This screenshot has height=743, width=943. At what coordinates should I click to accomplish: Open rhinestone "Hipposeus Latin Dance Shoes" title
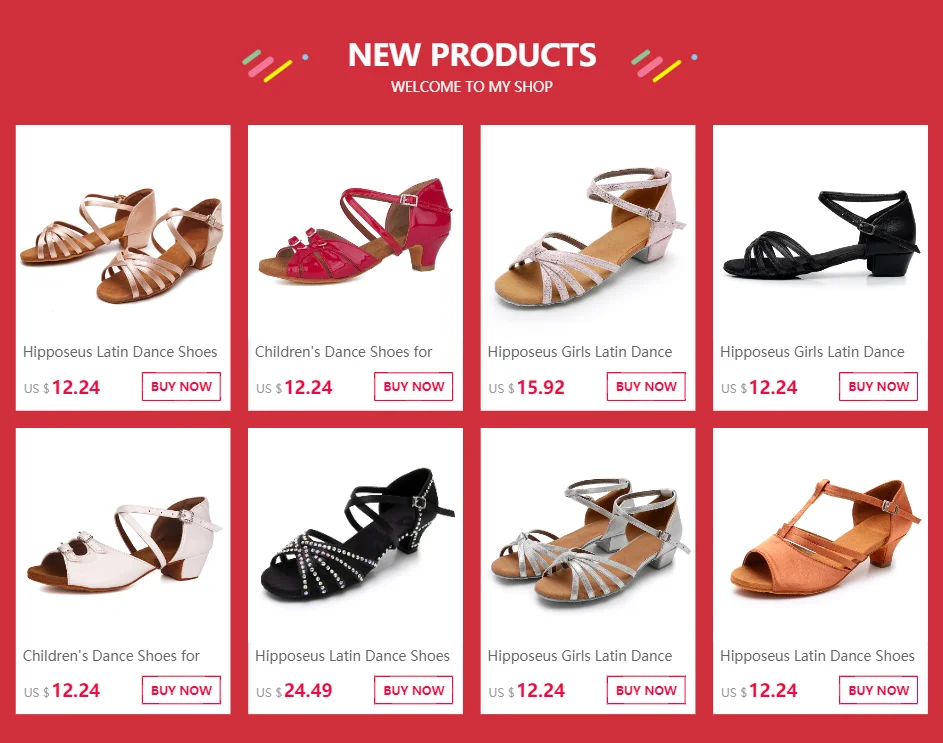pos(352,656)
